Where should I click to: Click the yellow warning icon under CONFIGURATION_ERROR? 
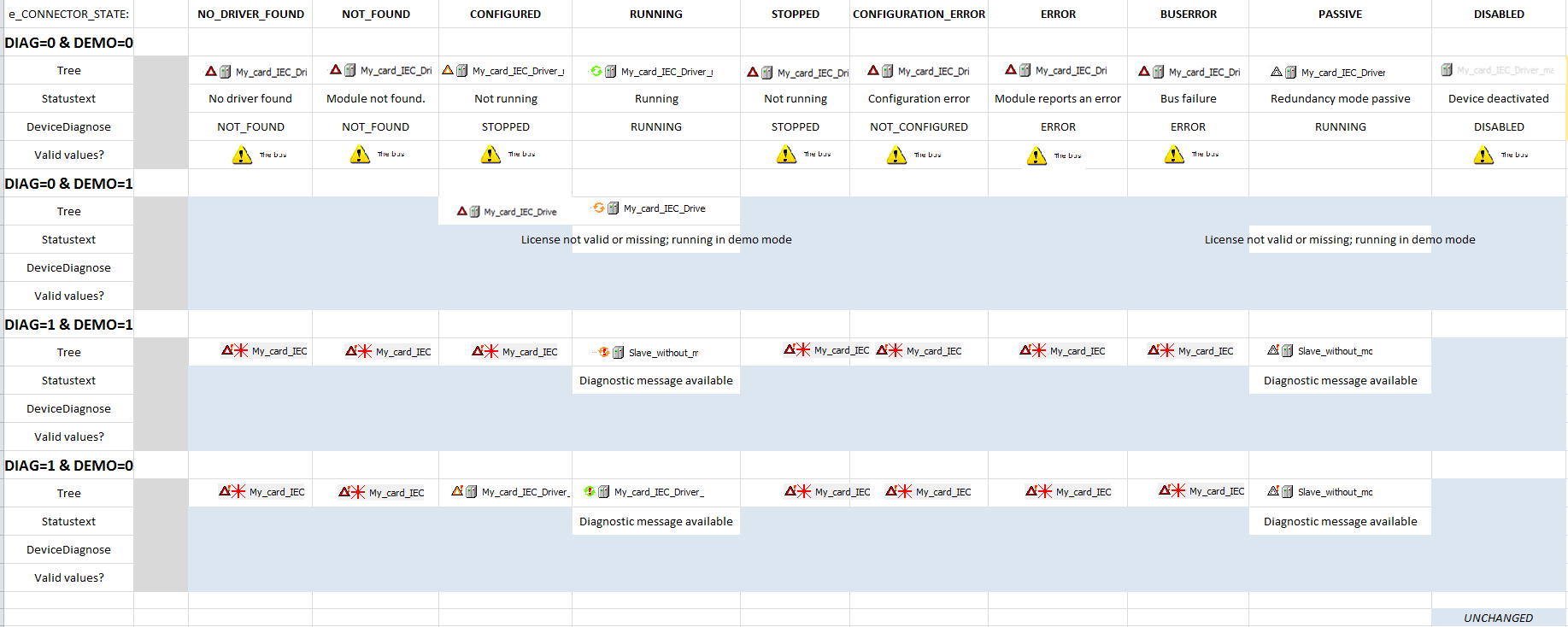[896, 155]
